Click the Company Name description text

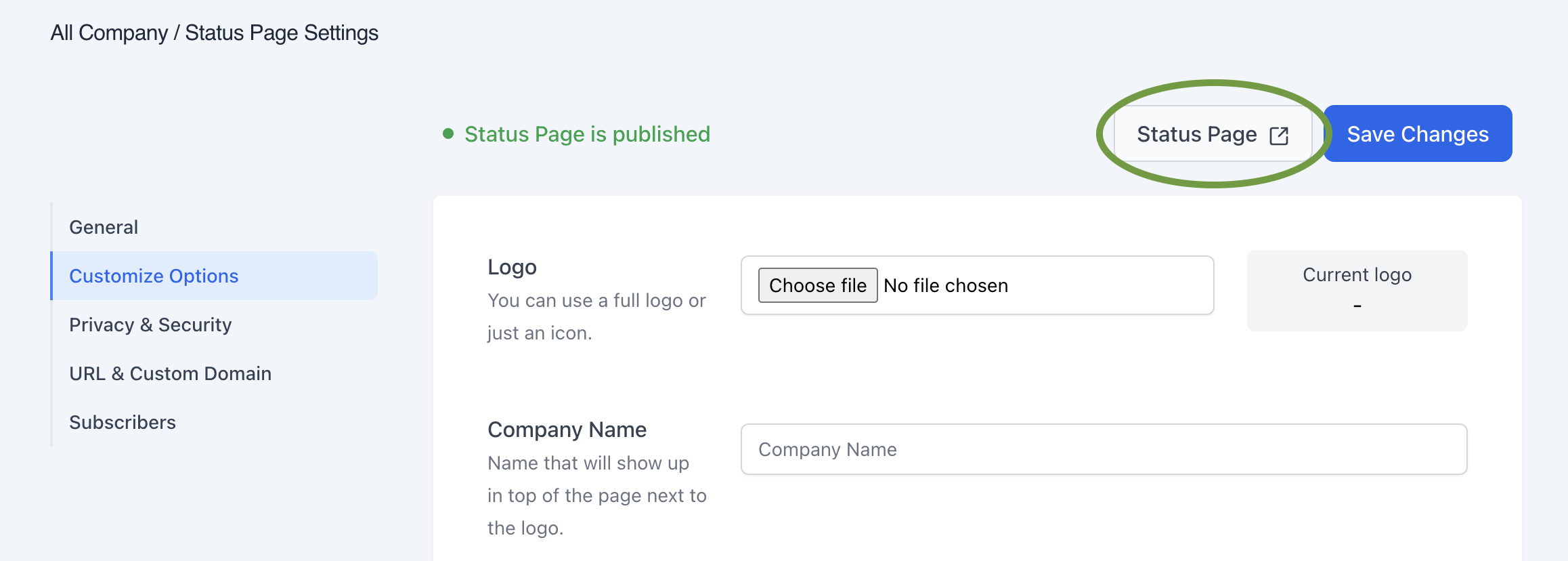(x=596, y=495)
